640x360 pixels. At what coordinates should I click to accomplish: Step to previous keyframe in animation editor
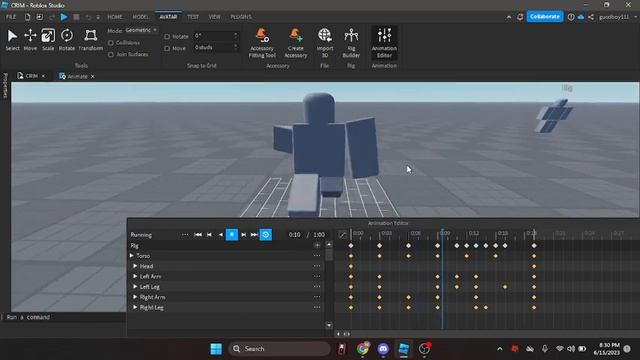(x=209, y=235)
